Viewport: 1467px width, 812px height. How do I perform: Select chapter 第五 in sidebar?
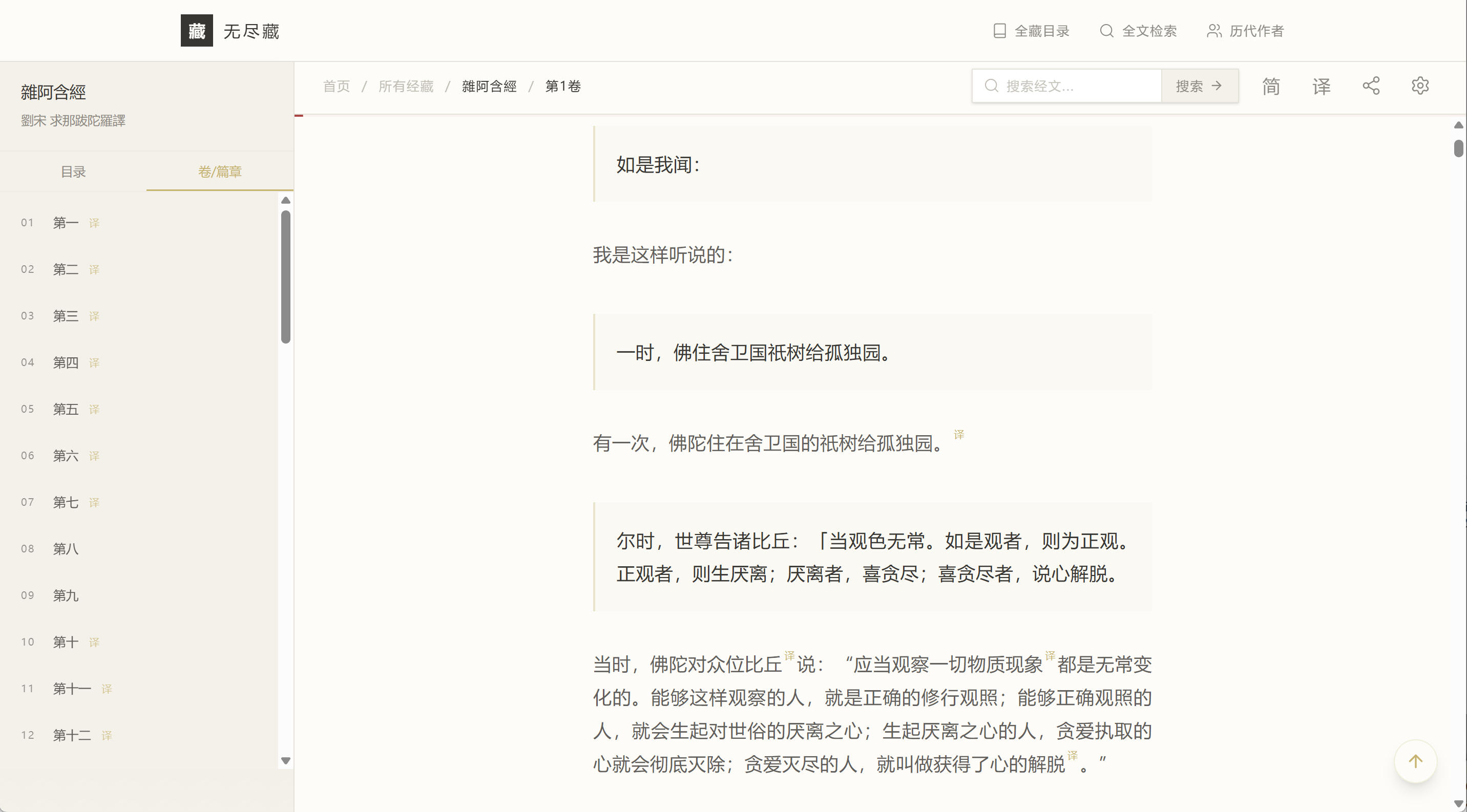click(x=66, y=409)
